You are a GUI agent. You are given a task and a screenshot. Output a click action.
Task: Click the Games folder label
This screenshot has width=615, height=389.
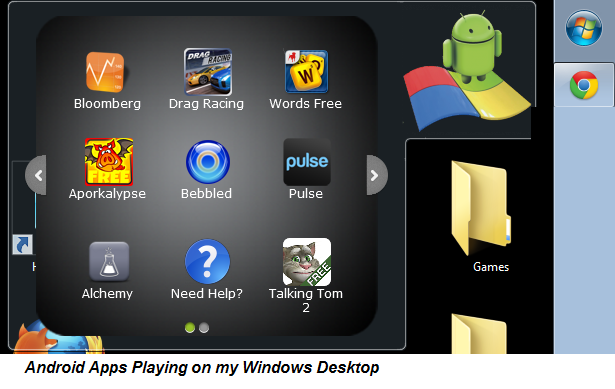[x=491, y=267]
